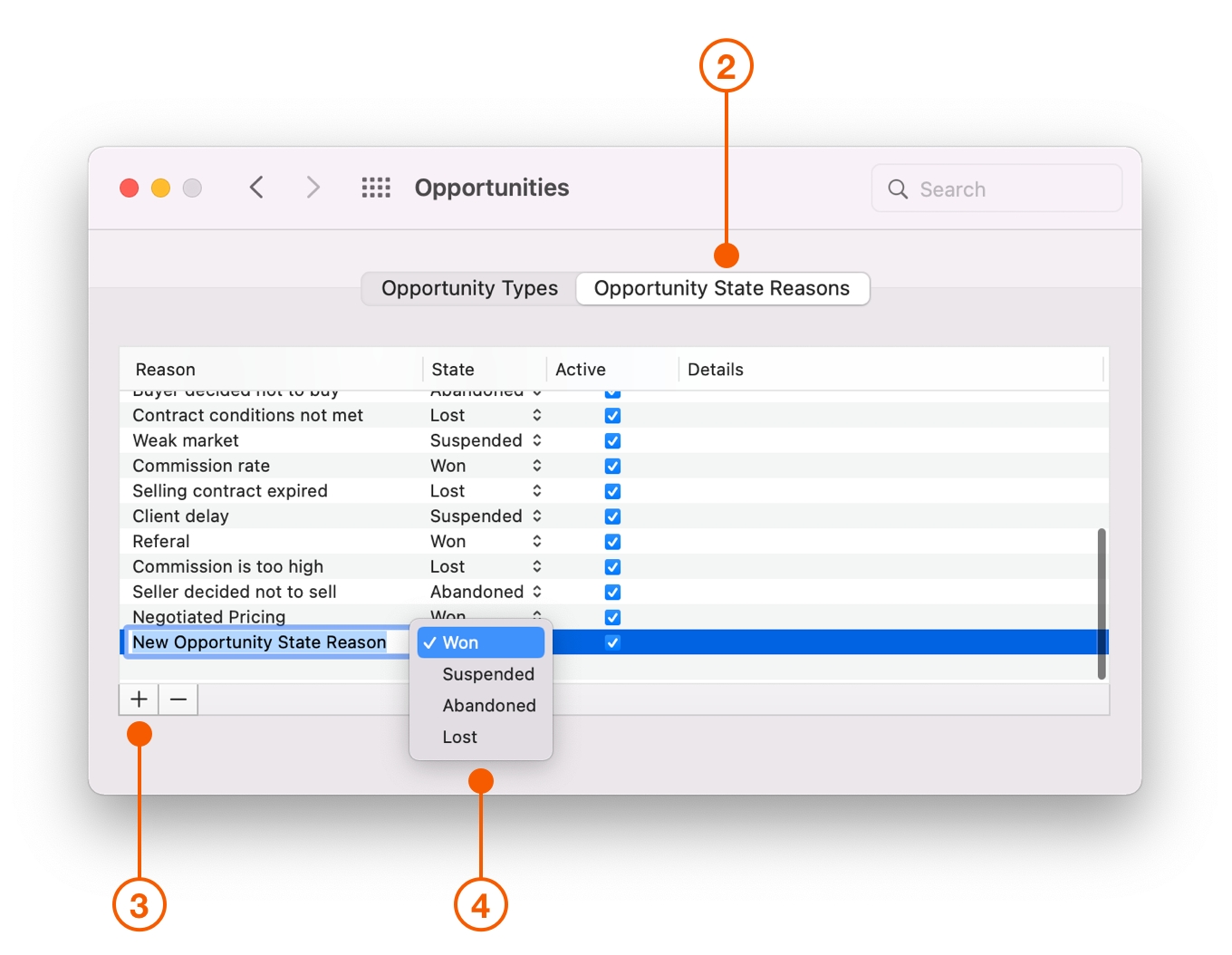Image resolution: width=1232 pixels, height=955 pixels.
Task: Click the forward navigation chevron
Action: 313,188
